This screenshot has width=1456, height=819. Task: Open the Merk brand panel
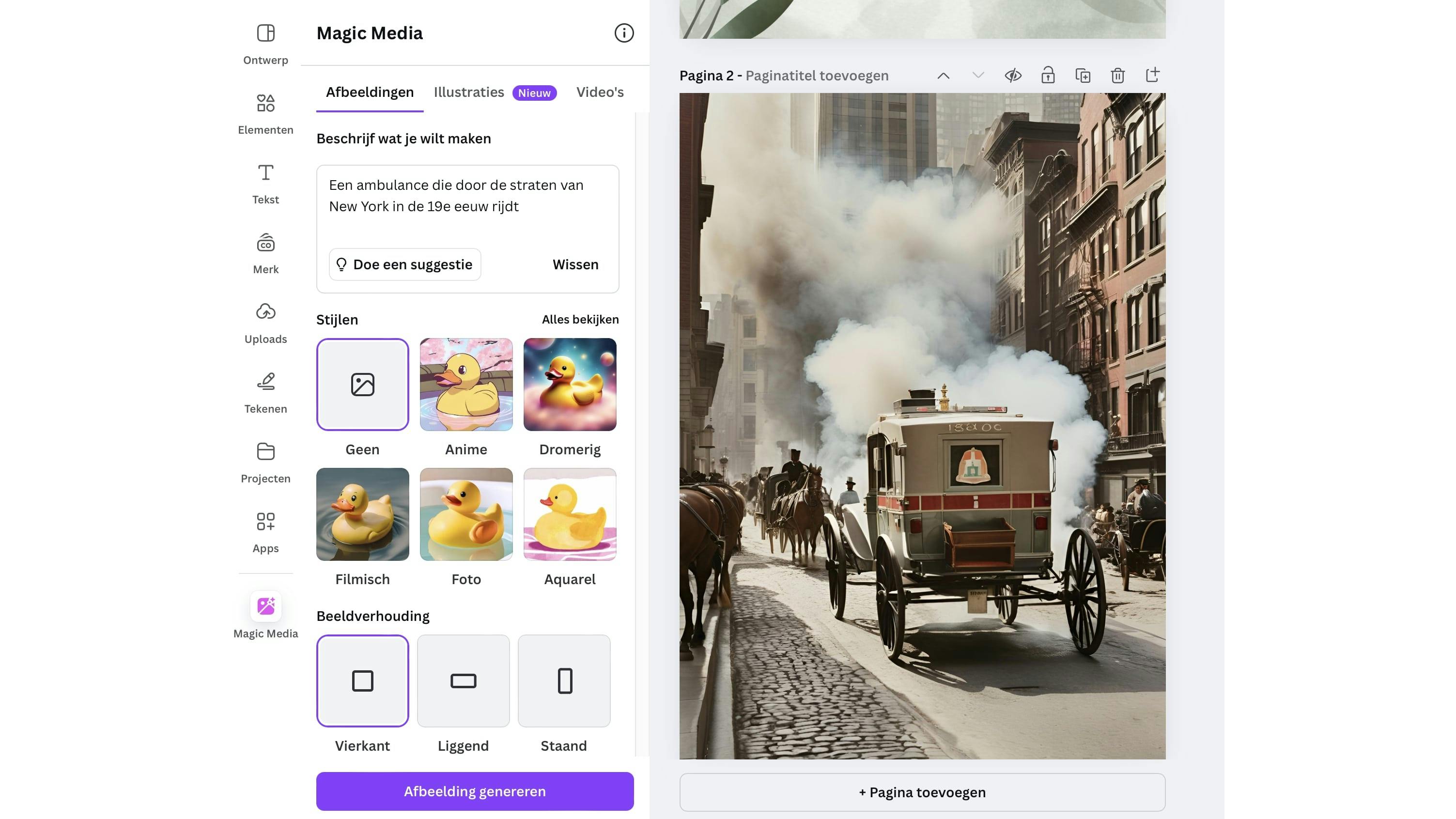coord(265,253)
